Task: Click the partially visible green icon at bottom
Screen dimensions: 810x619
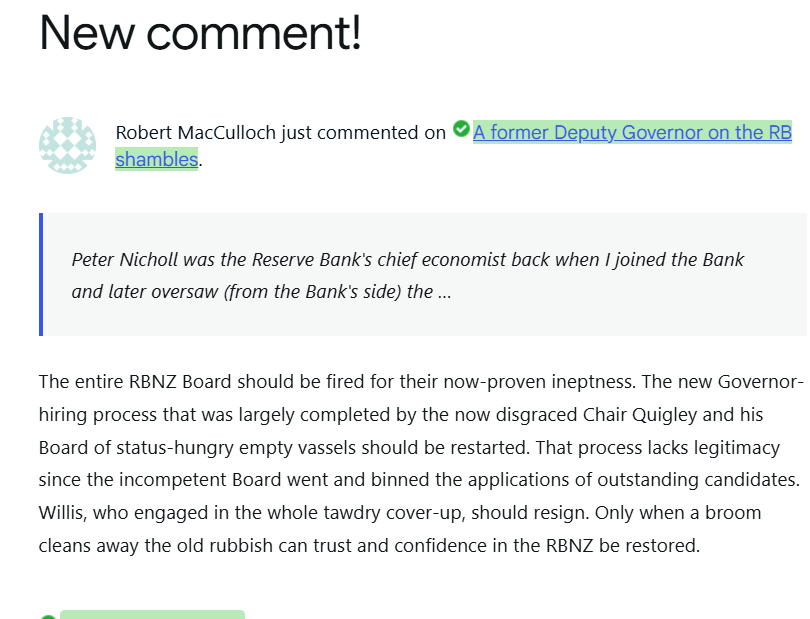Action: tap(47, 616)
